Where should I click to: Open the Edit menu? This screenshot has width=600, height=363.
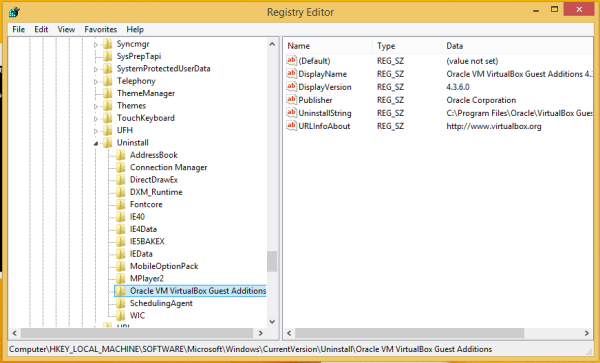[41, 29]
